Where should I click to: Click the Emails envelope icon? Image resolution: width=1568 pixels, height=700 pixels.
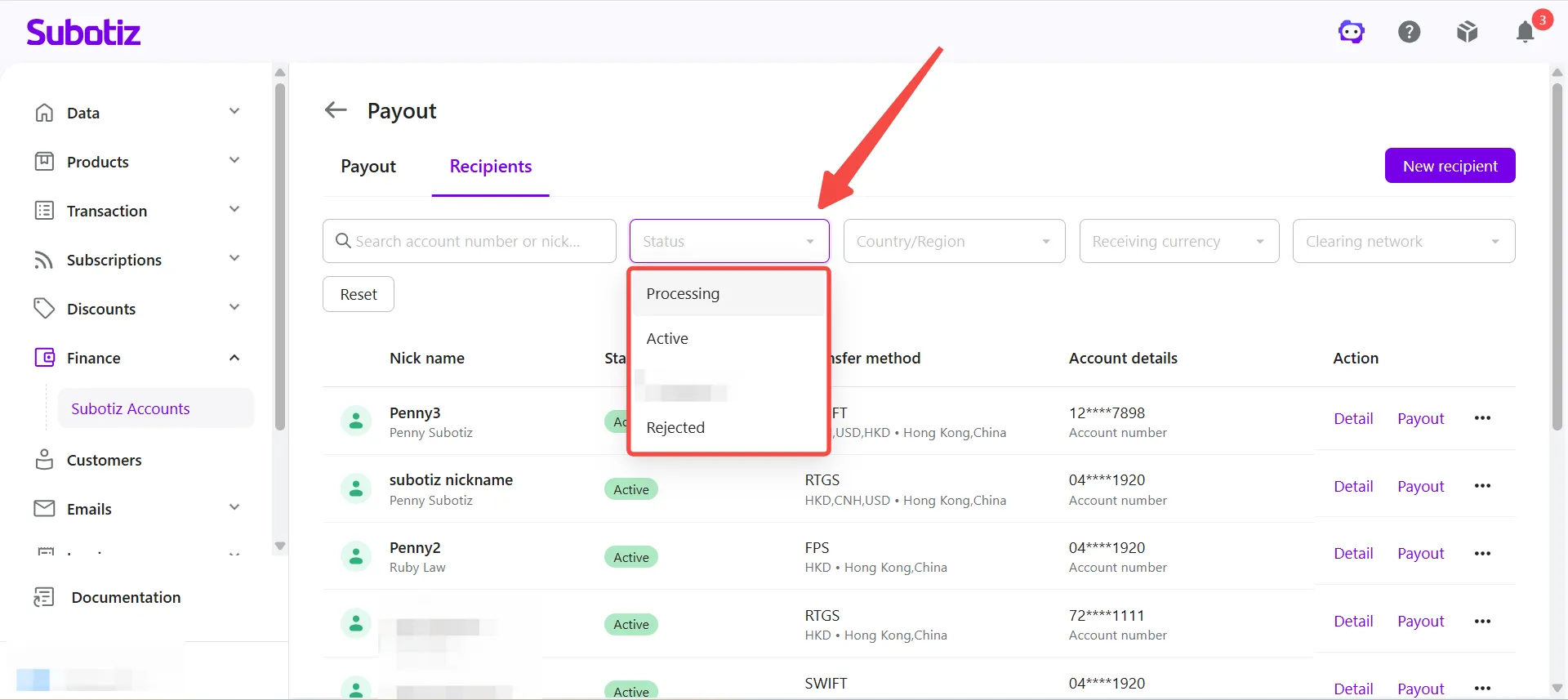coord(44,509)
